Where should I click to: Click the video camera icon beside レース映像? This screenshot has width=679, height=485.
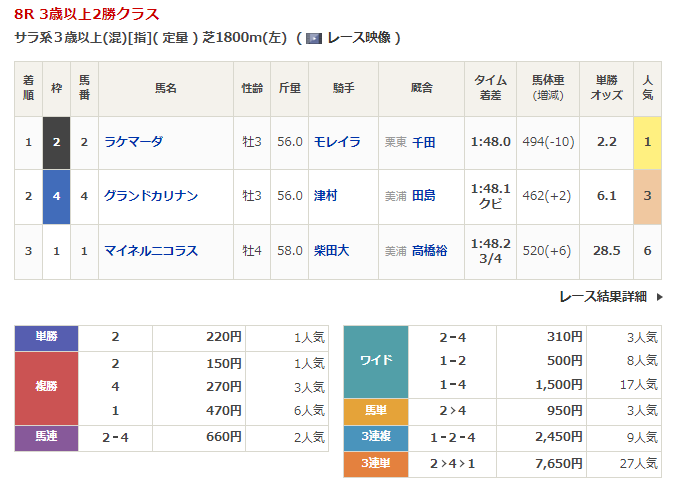(x=314, y=38)
